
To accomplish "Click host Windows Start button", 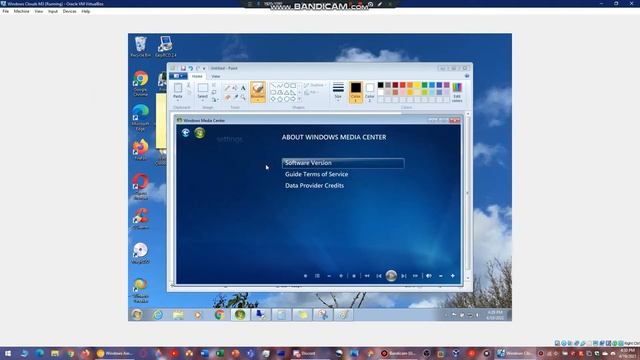I will click(x=7, y=353).
